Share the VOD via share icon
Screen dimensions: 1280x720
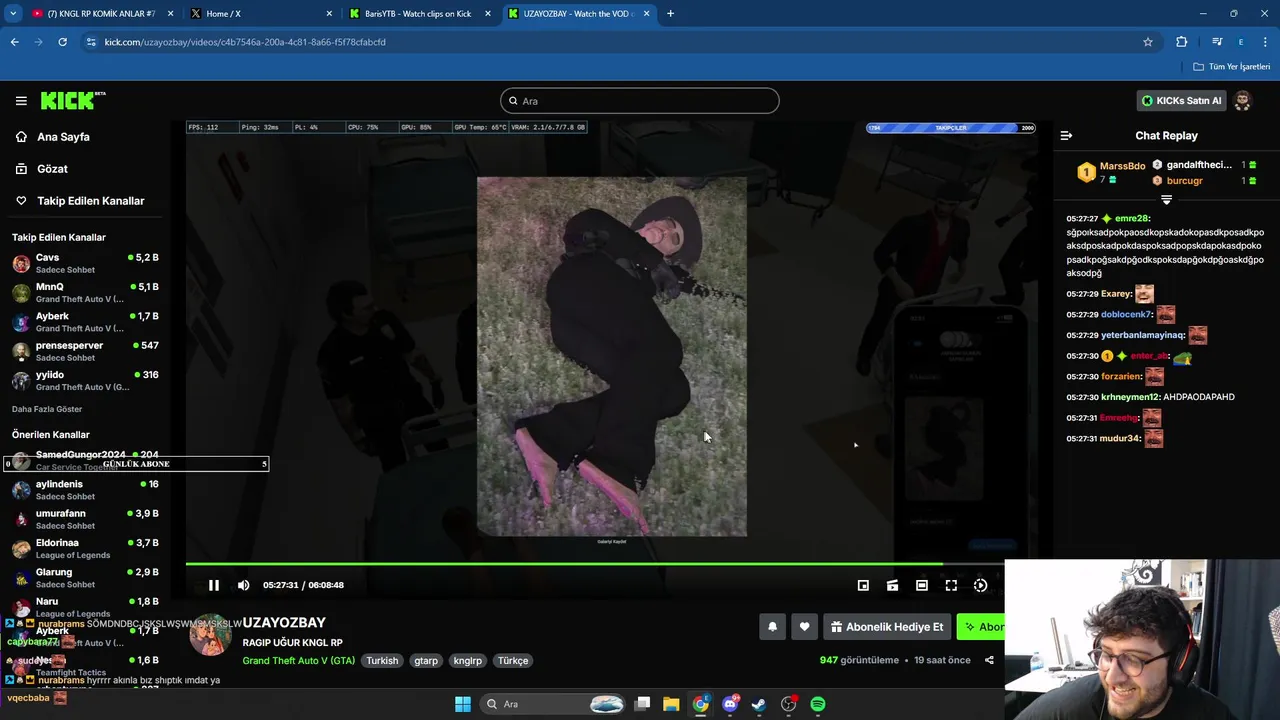[989, 660]
